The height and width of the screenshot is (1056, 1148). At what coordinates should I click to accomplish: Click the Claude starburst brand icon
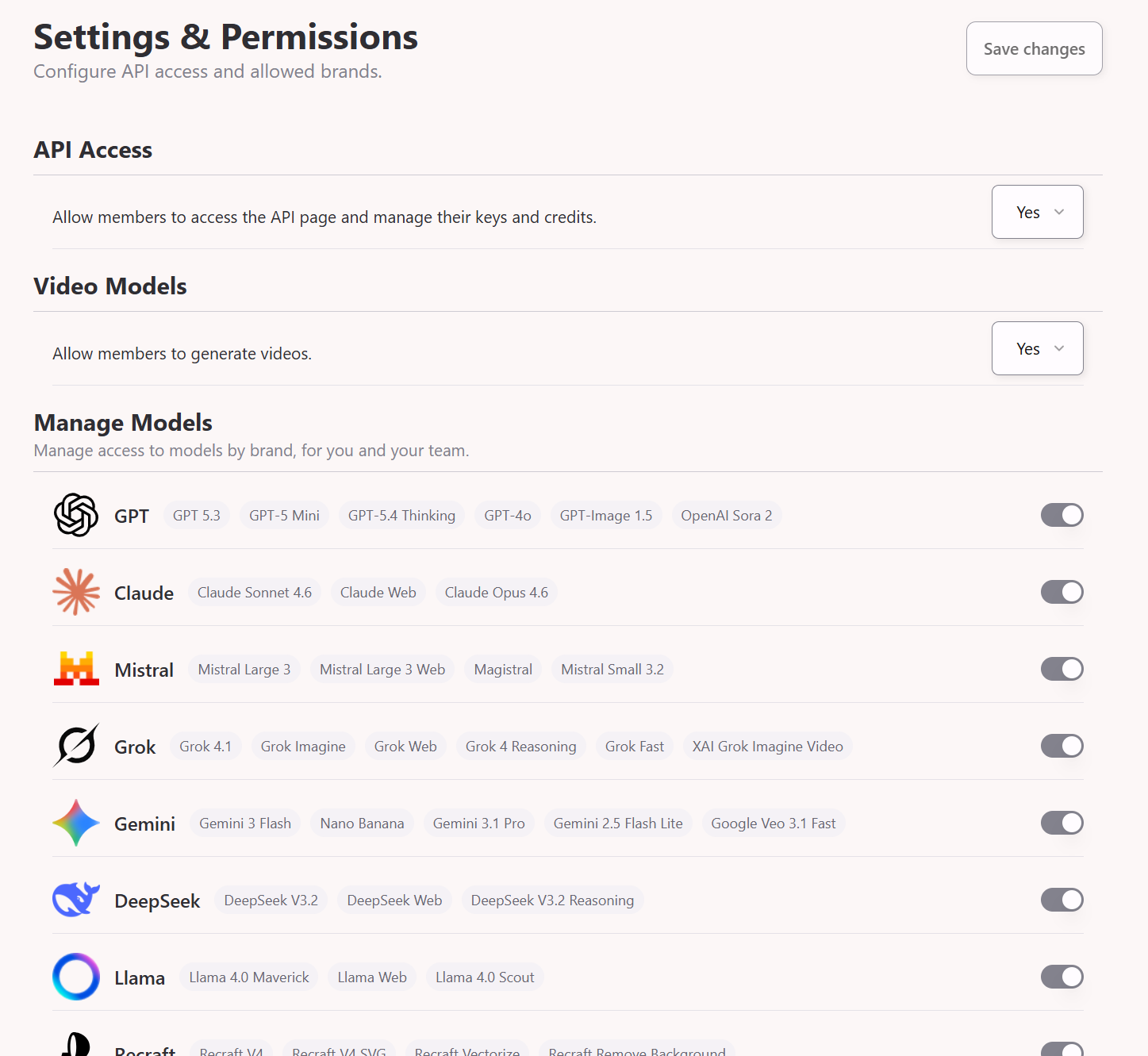click(x=75, y=592)
